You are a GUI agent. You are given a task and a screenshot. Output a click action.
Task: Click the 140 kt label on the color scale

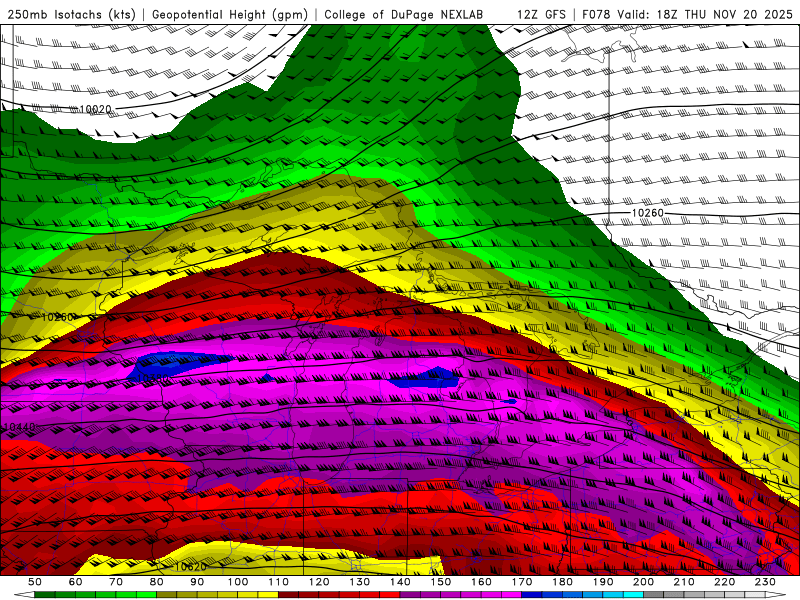tap(400, 582)
